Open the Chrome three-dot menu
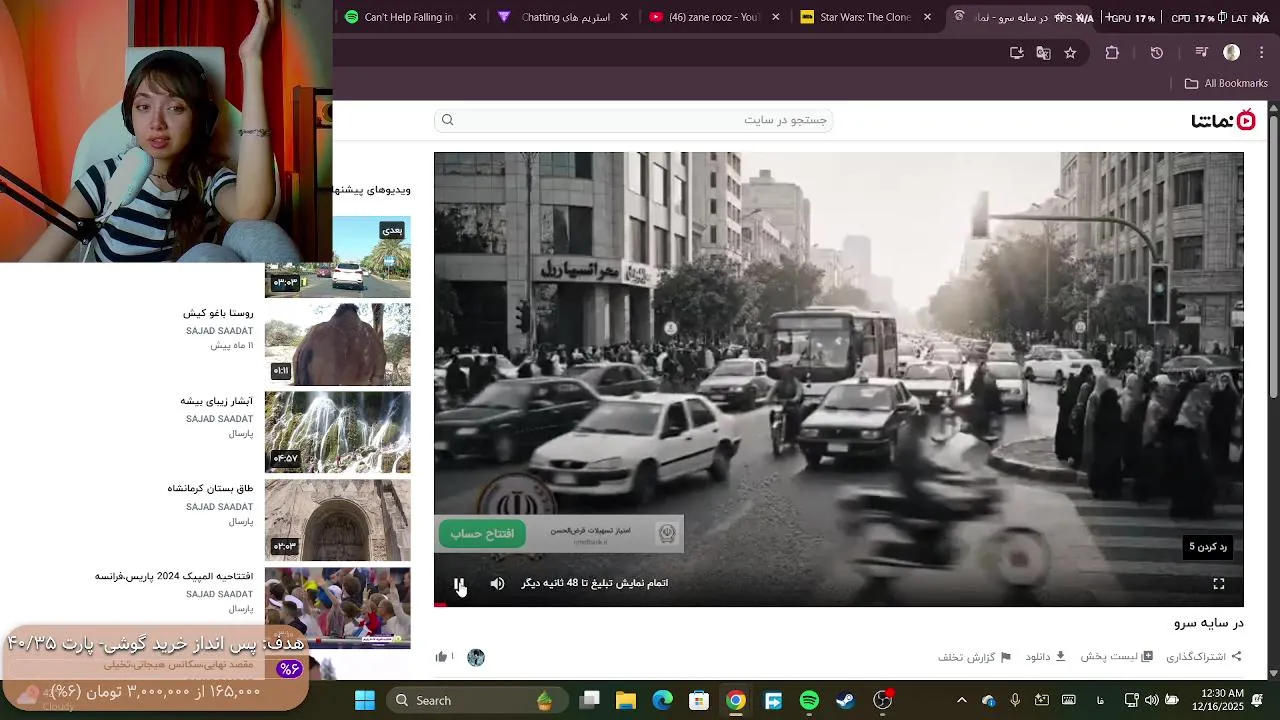 click(x=1262, y=53)
